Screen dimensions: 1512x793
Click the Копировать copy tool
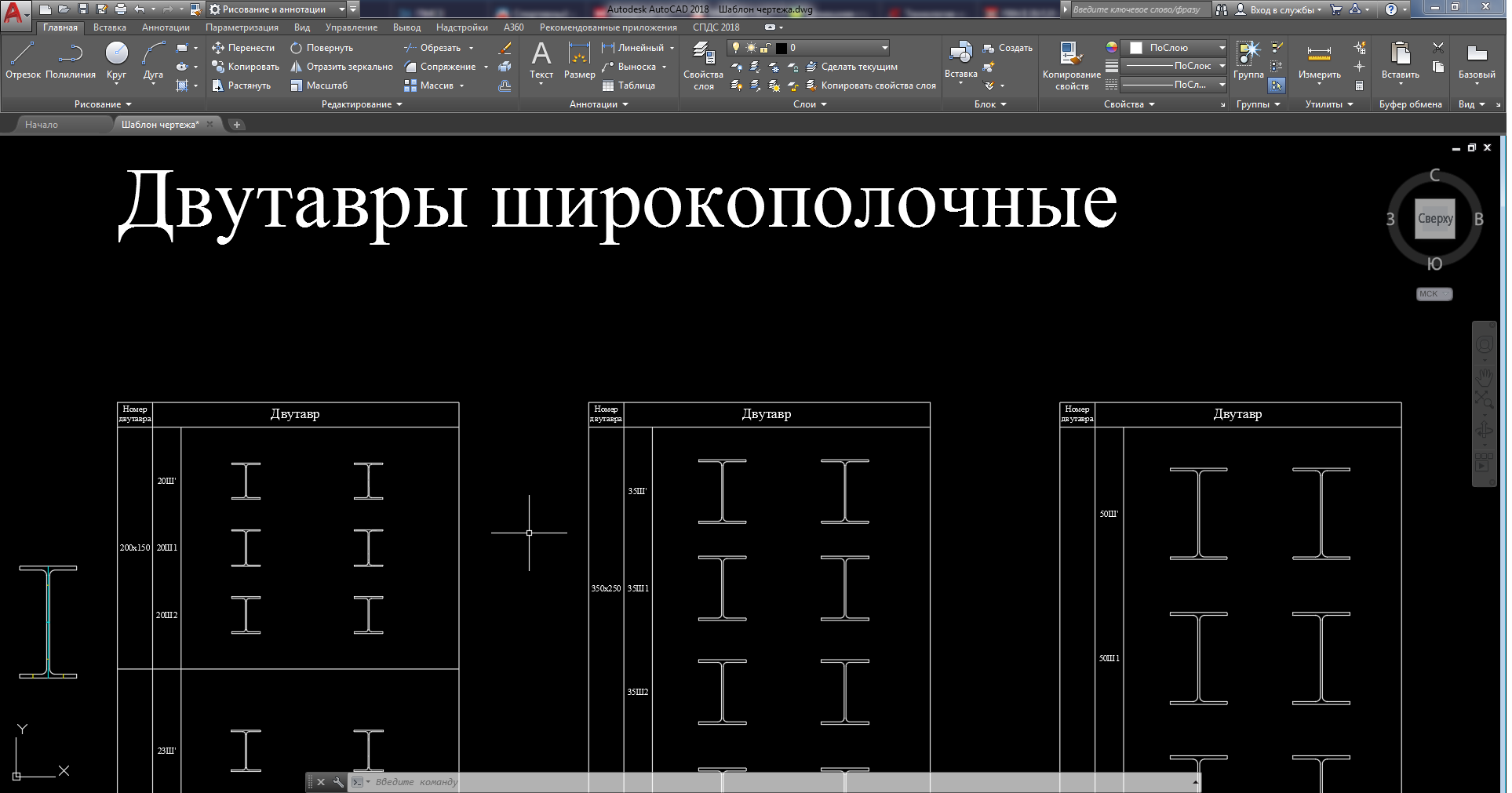click(246, 67)
